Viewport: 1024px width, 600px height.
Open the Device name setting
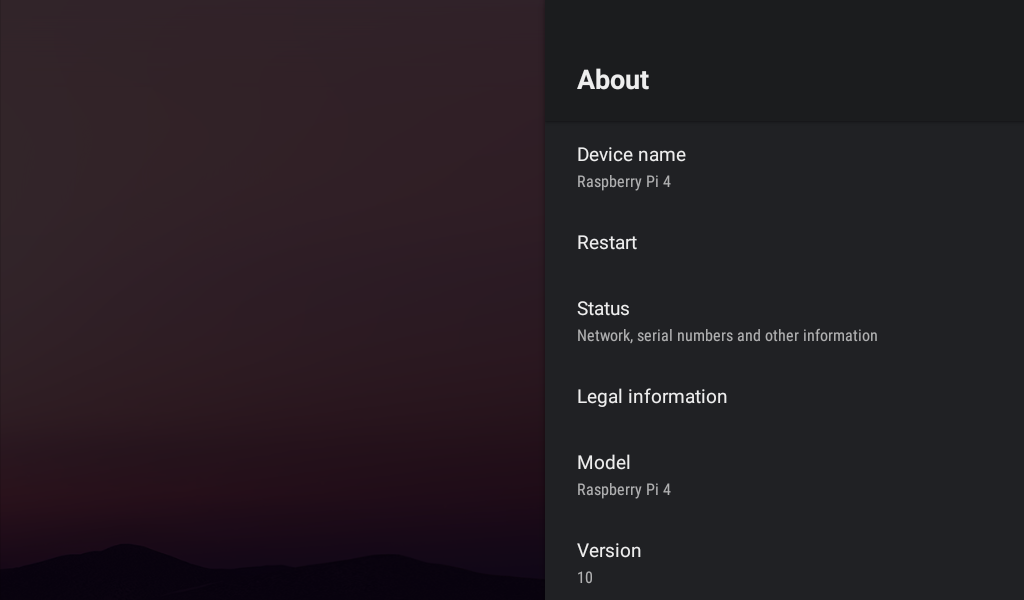tap(784, 167)
